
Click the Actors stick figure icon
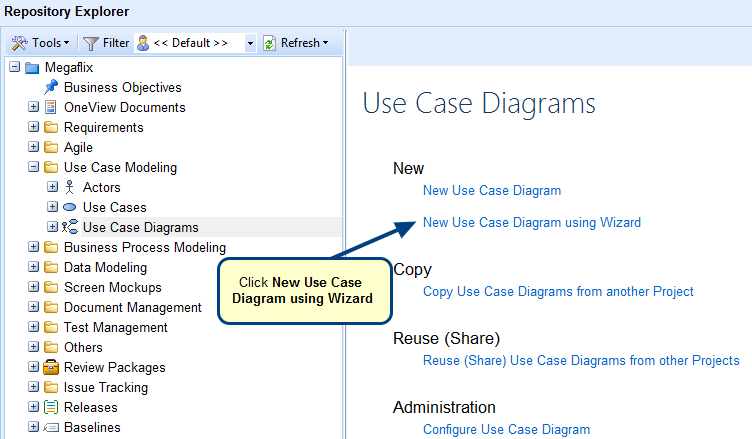69,187
